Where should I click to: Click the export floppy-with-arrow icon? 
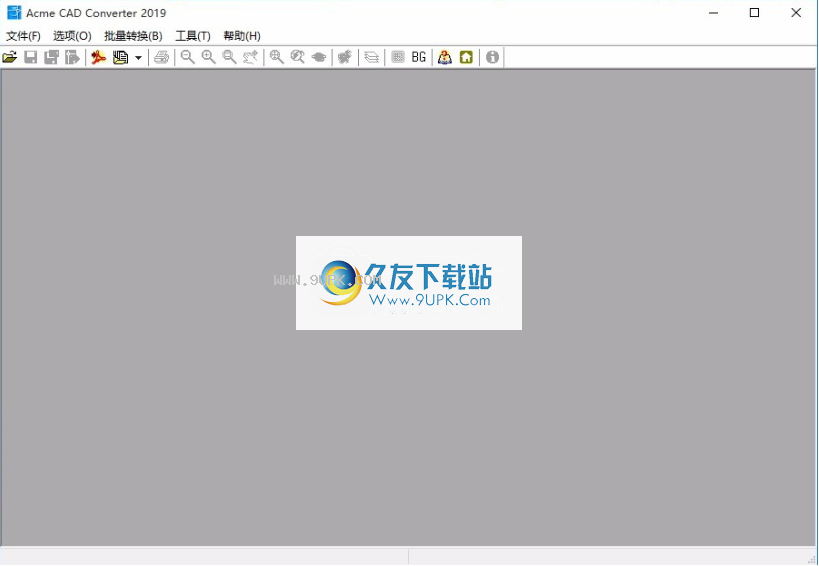point(72,57)
